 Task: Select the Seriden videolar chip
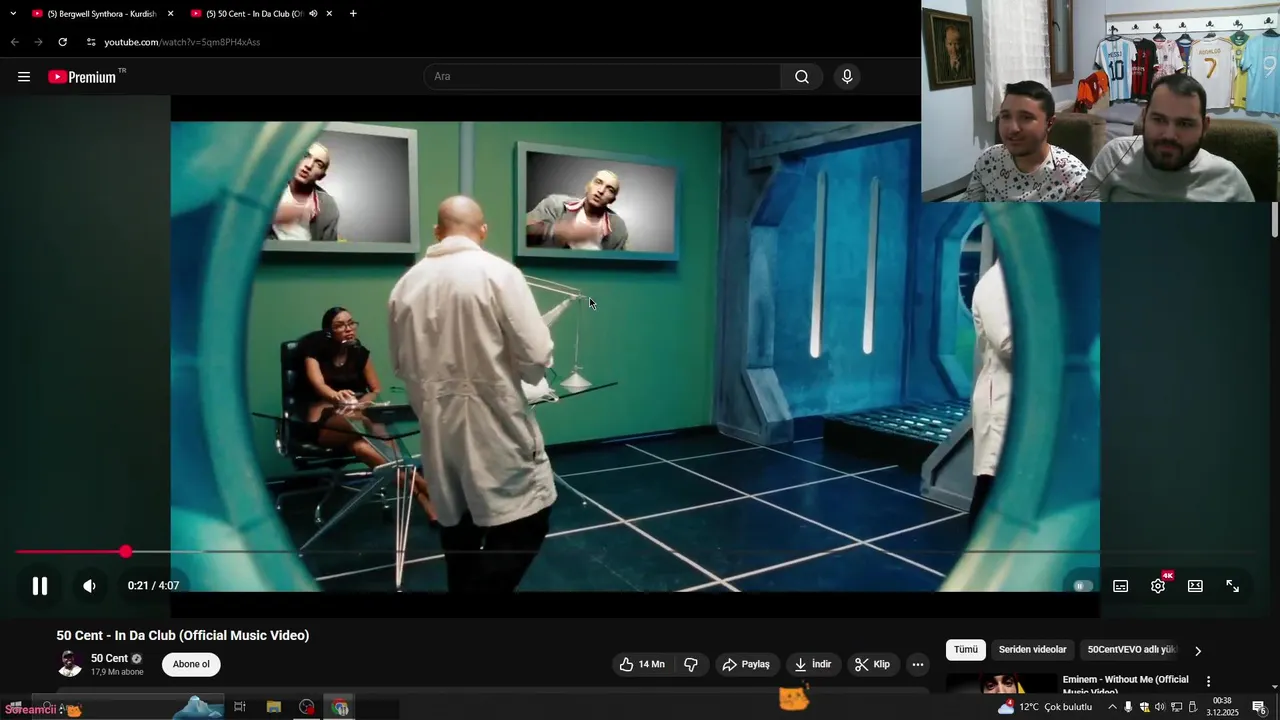click(x=1033, y=650)
